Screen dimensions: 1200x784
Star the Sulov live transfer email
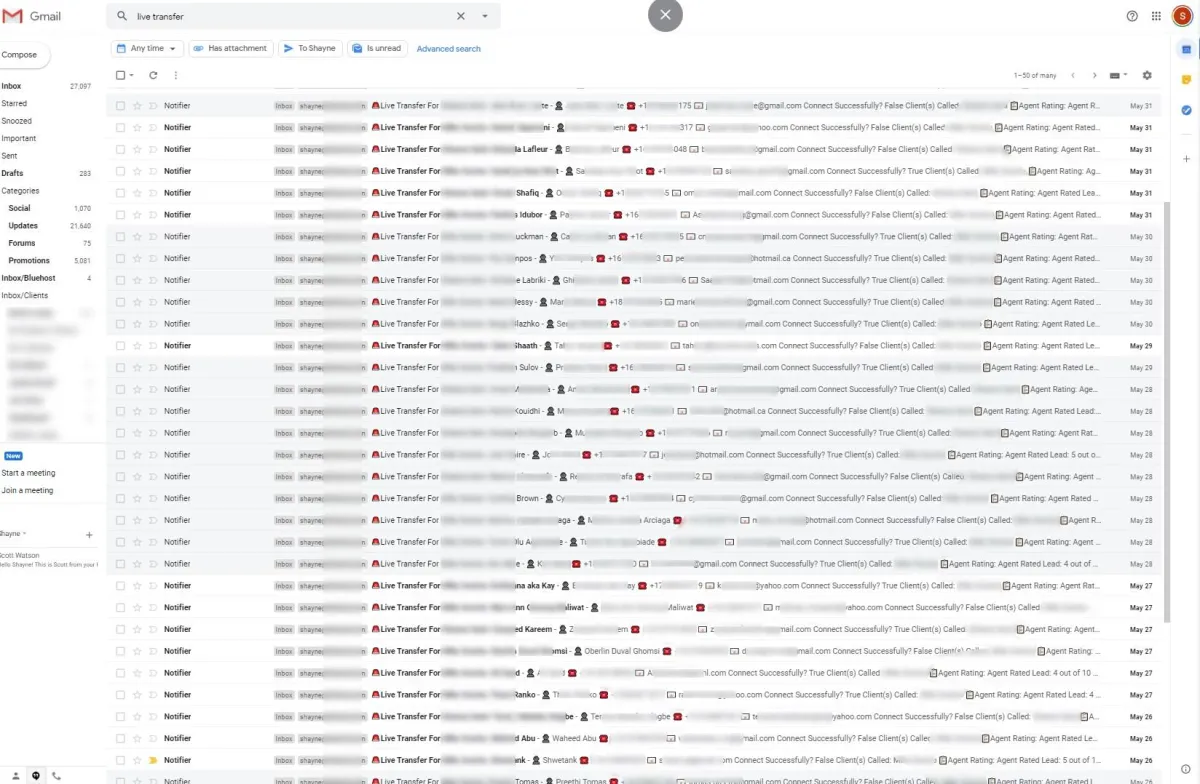point(138,367)
